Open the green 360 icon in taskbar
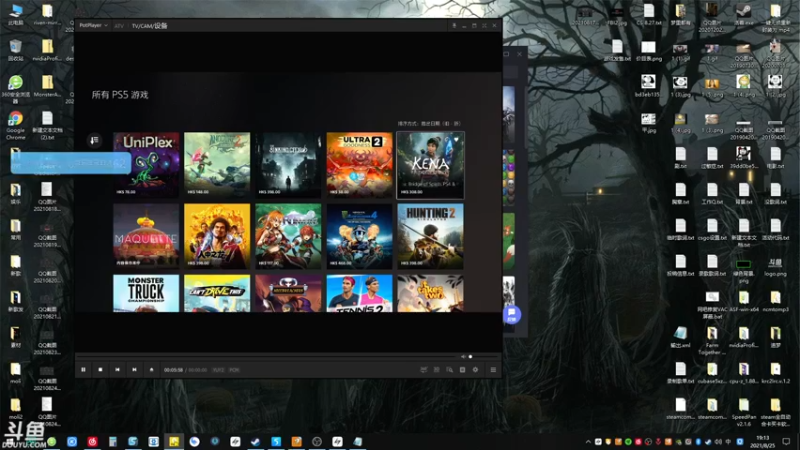 (52, 441)
